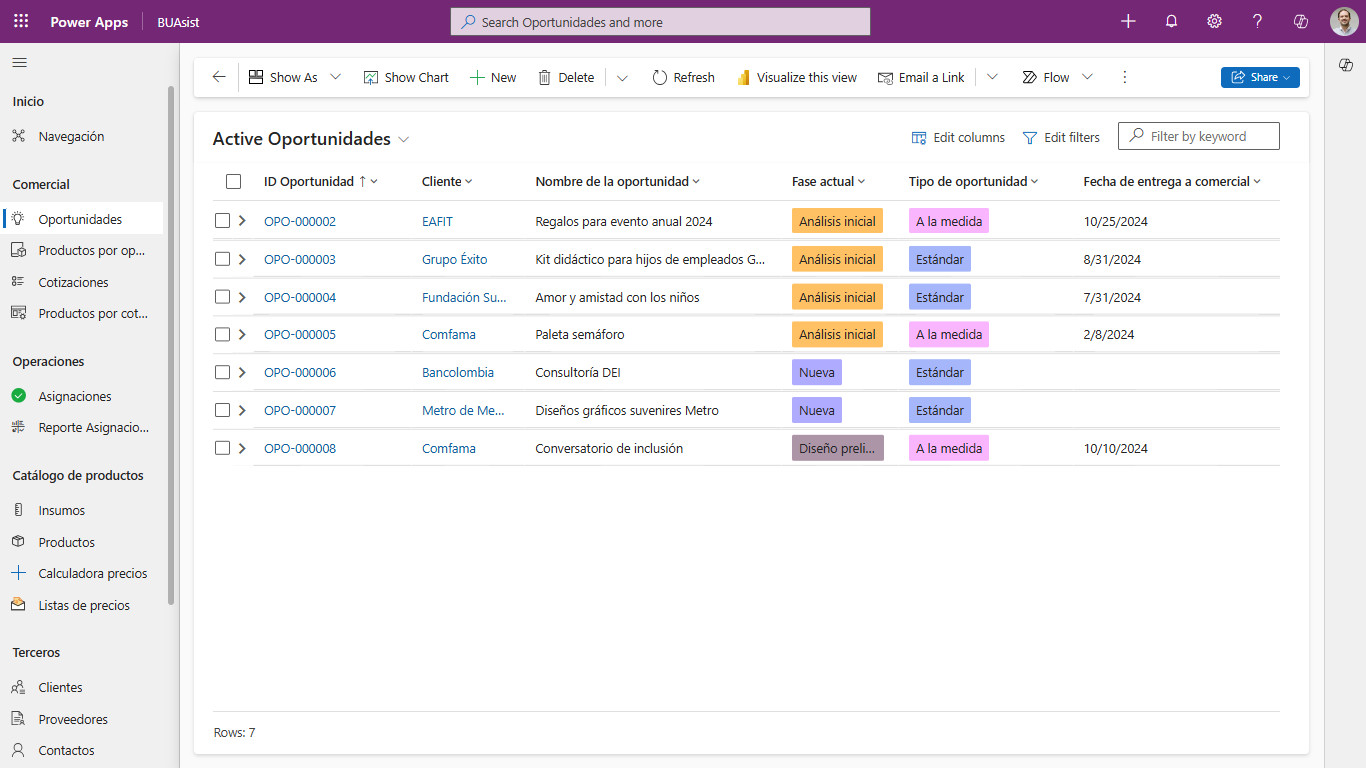The height and width of the screenshot is (768, 1366).
Task: Click the sidebar vertical scrollbar
Action: tap(171, 345)
